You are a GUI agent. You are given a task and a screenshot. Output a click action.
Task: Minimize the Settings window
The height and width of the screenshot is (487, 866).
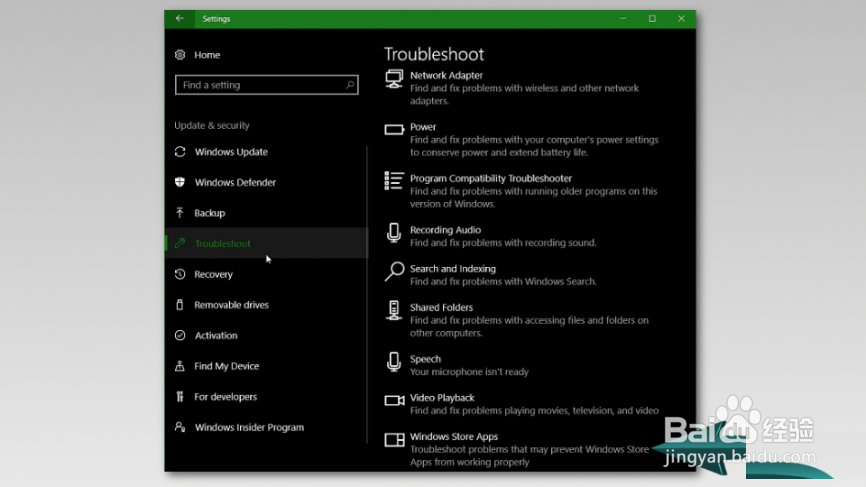click(623, 18)
